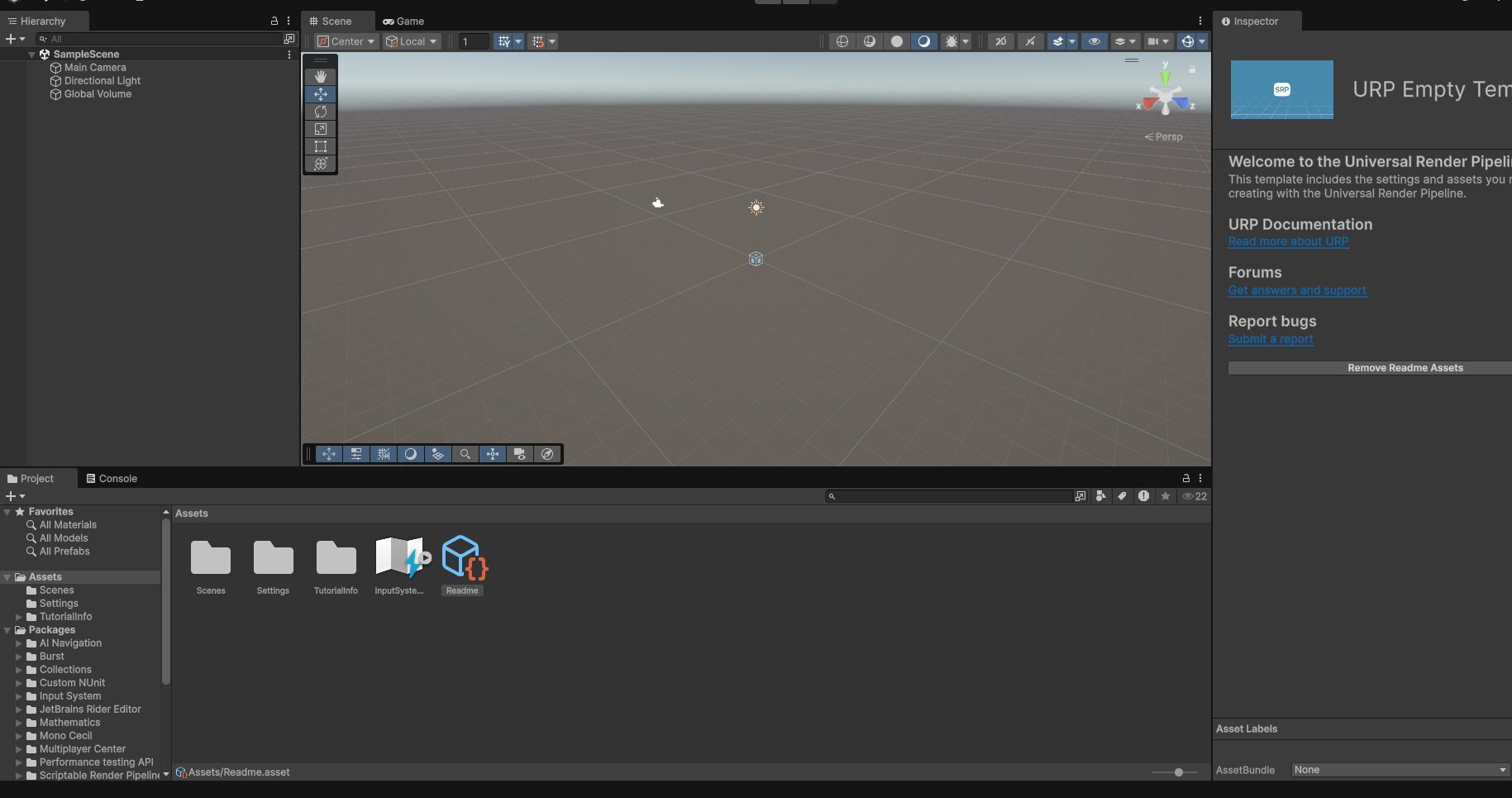Open the scene effects dropdown arrow
The width and height of the screenshot is (1512, 798).
(1072, 41)
